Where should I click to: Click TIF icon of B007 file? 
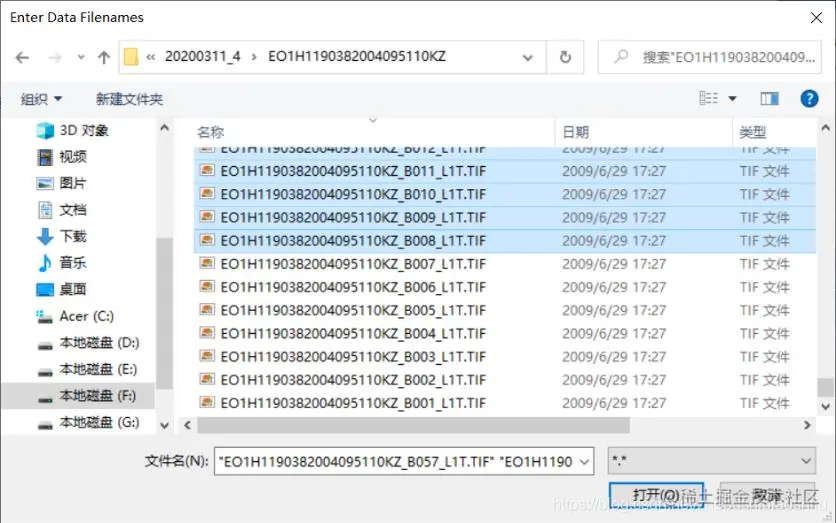pyautogui.click(x=207, y=263)
